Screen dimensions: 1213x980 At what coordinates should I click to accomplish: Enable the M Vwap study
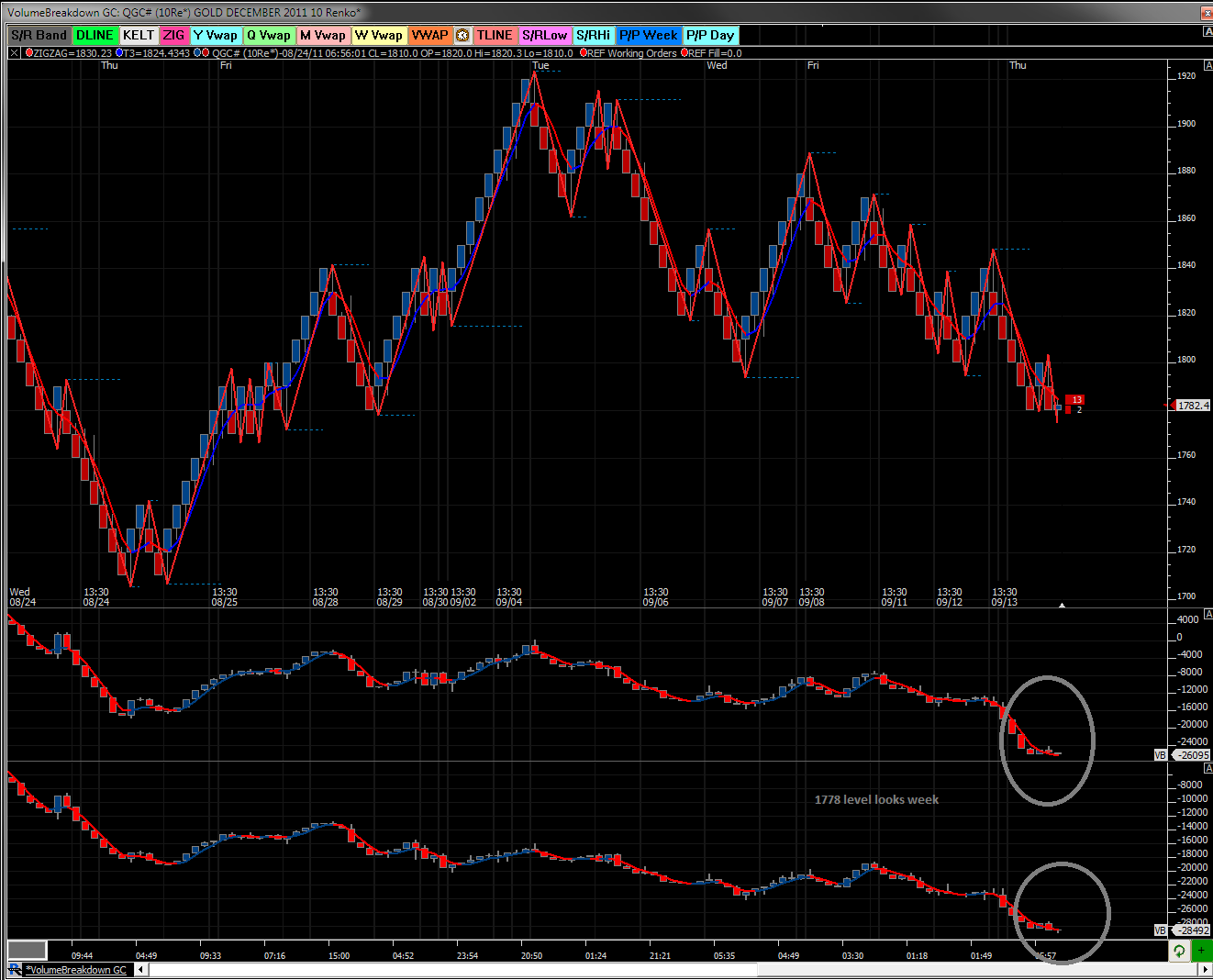pos(323,35)
